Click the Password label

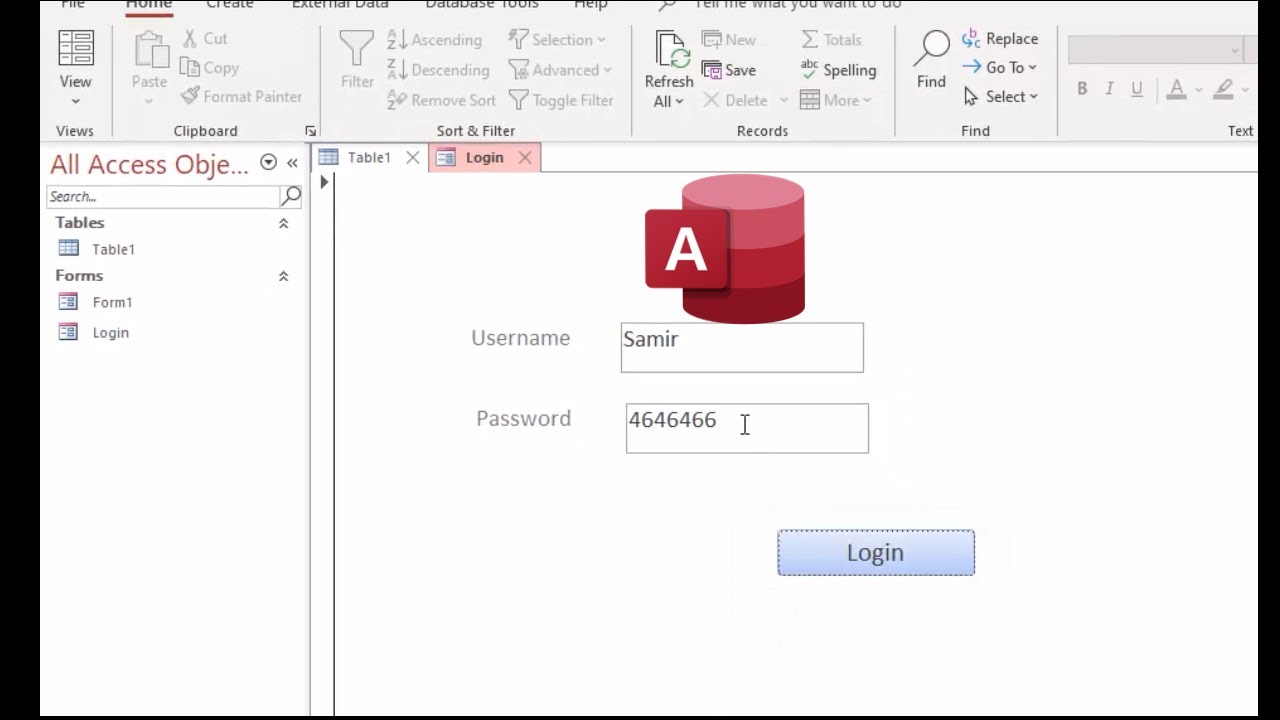click(524, 419)
